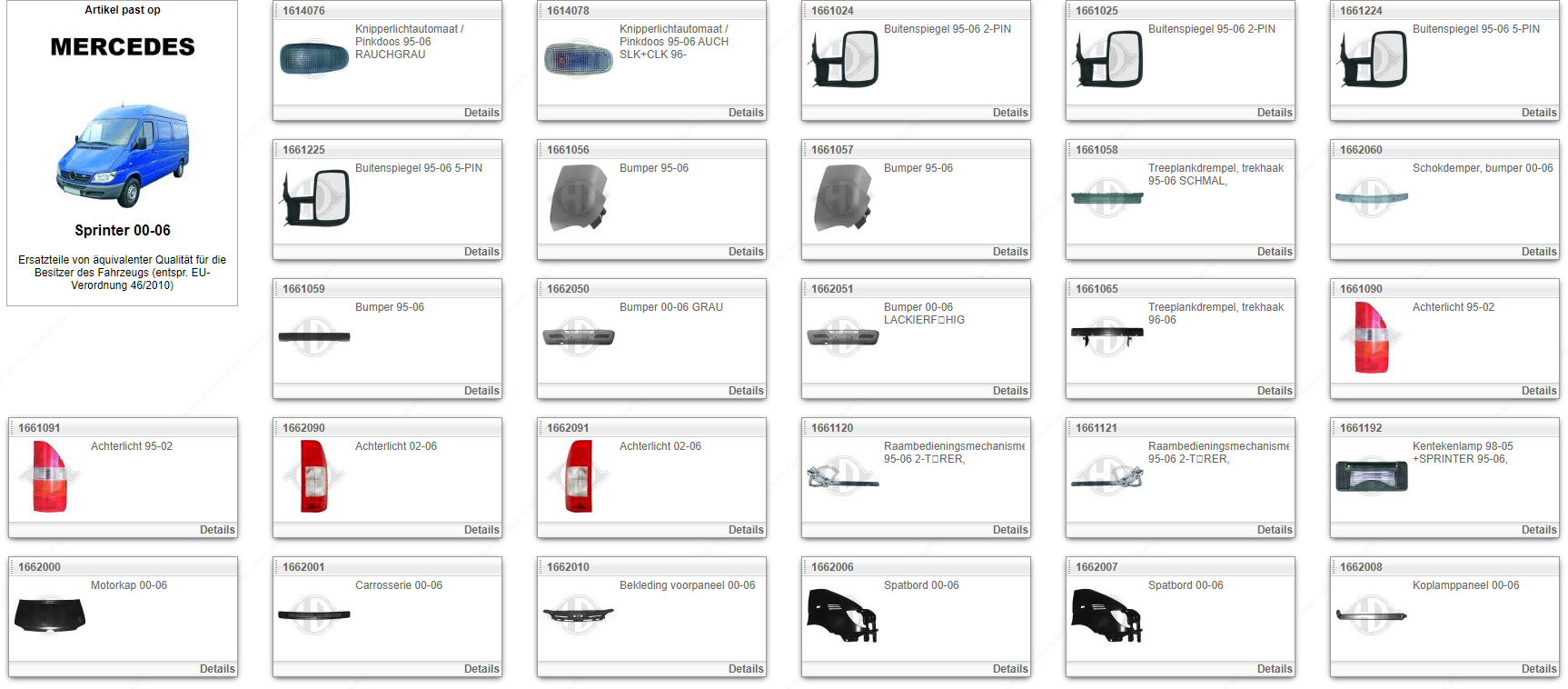Select bumper corner image of 1661057
Viewport: 1568px width, 689px height.
[x=843, y=198]
